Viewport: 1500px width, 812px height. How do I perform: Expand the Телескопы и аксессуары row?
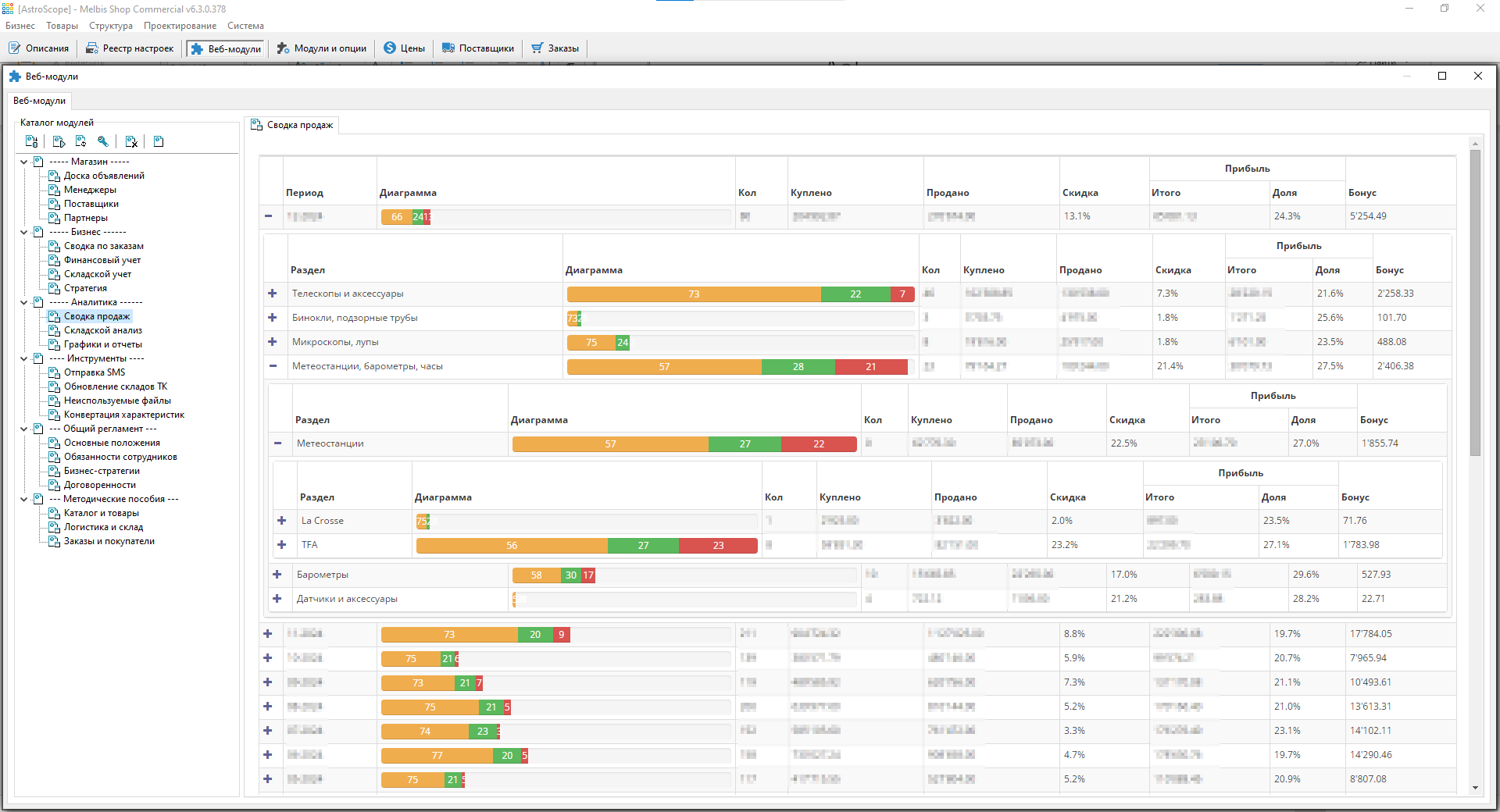273,294
